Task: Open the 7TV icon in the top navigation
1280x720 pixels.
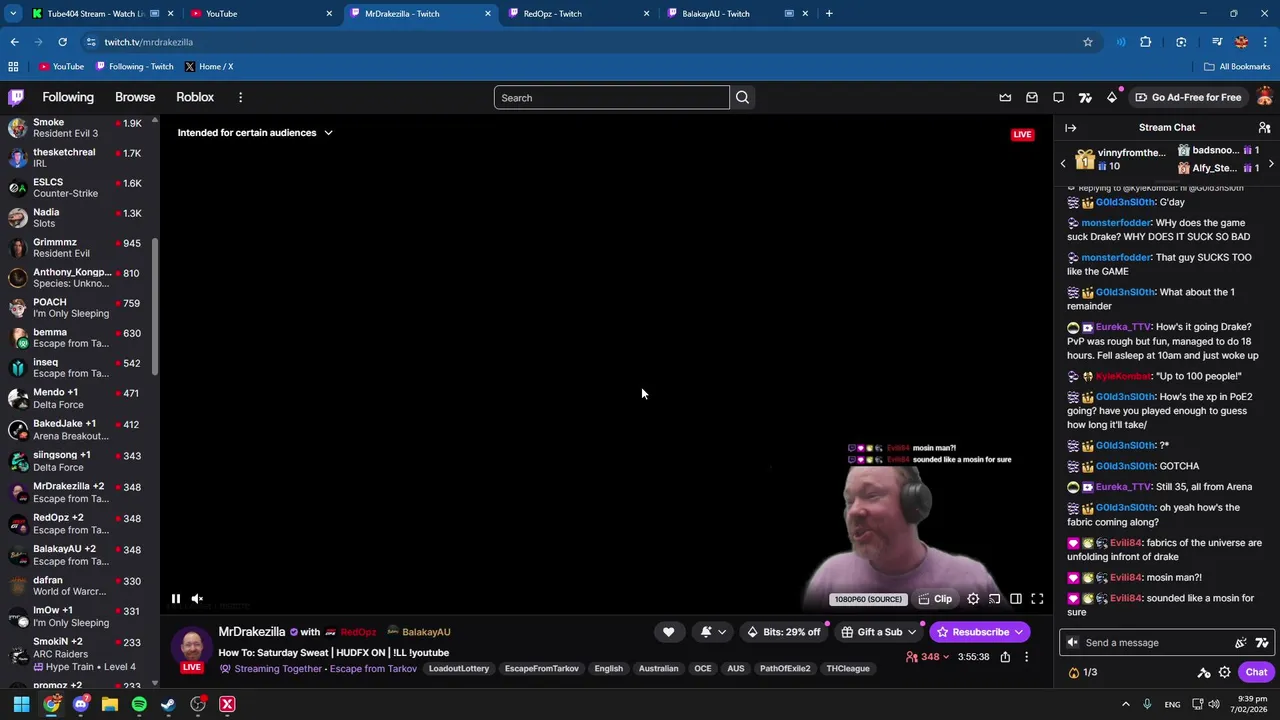Action: tap(1085, 97)
